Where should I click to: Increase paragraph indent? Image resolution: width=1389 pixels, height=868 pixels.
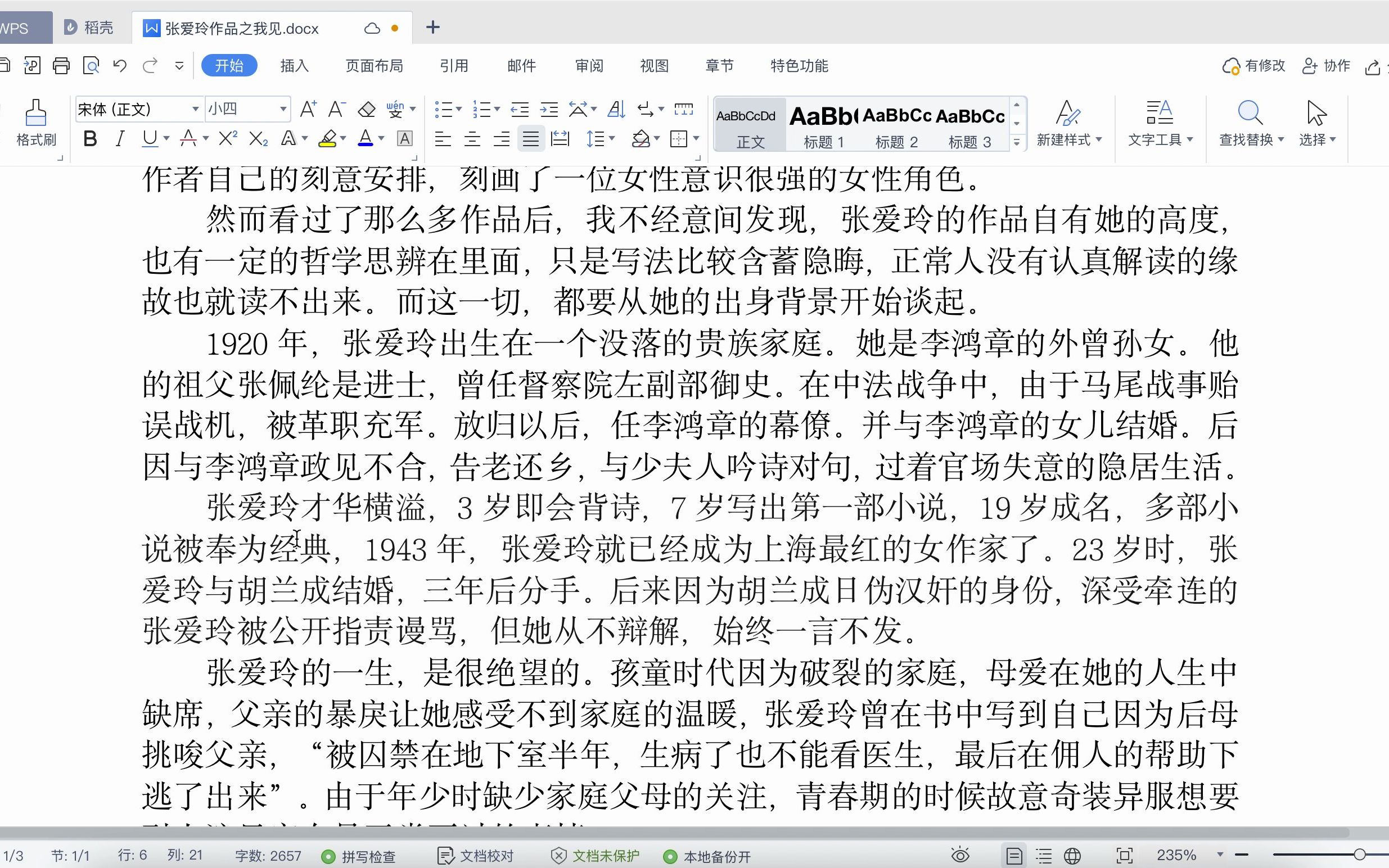pyautogui.click(x=549, y=109)
